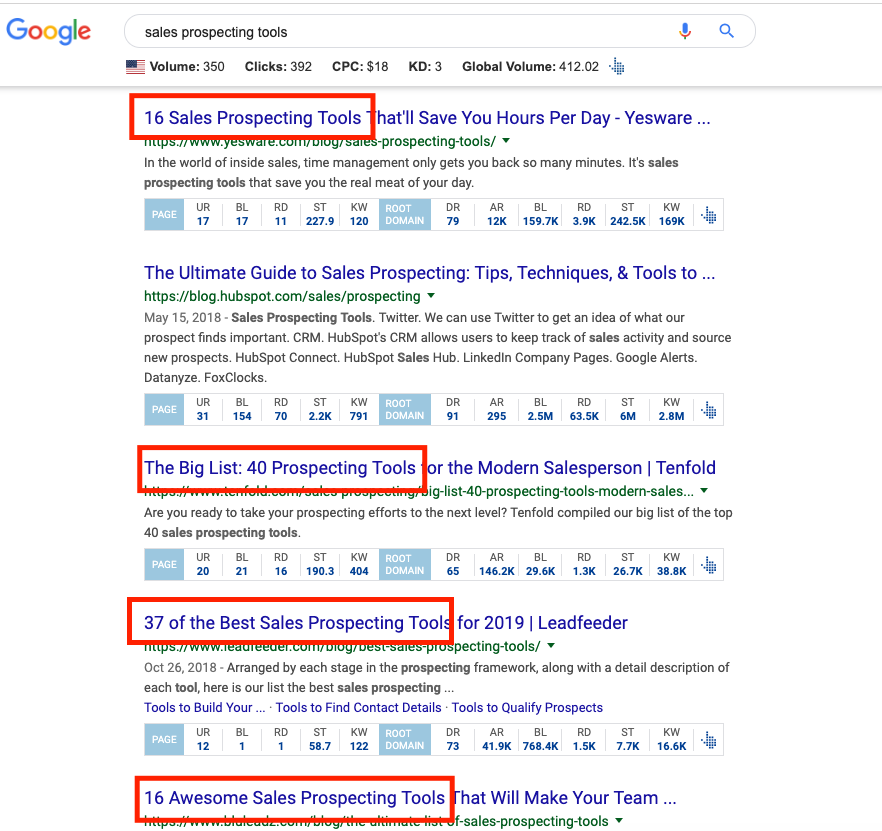Click the CPC: $18 metric
882x831 pixels.
point(360,67)
